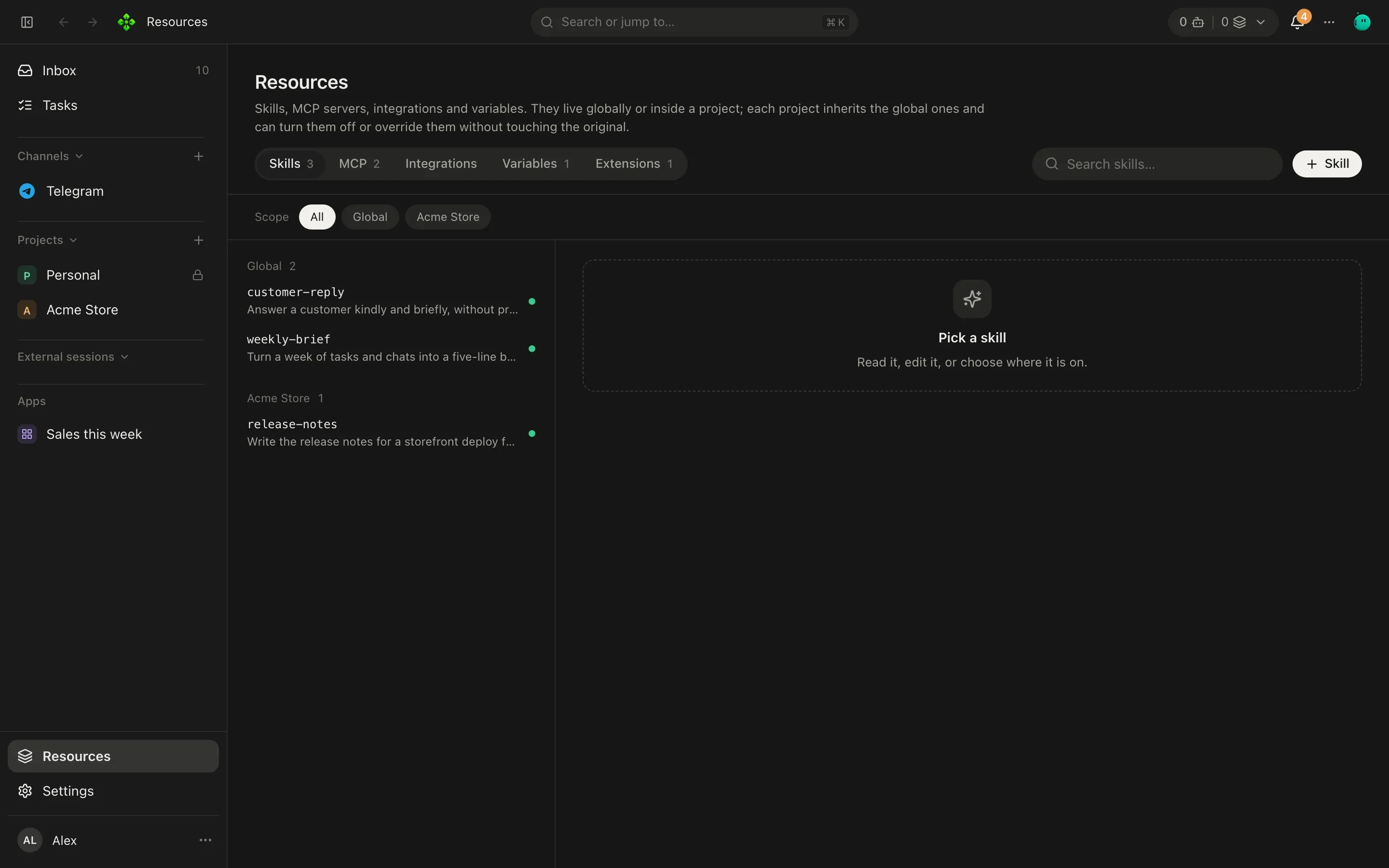Filter scope to All
1389x868 pixels.
pos(317,217)
